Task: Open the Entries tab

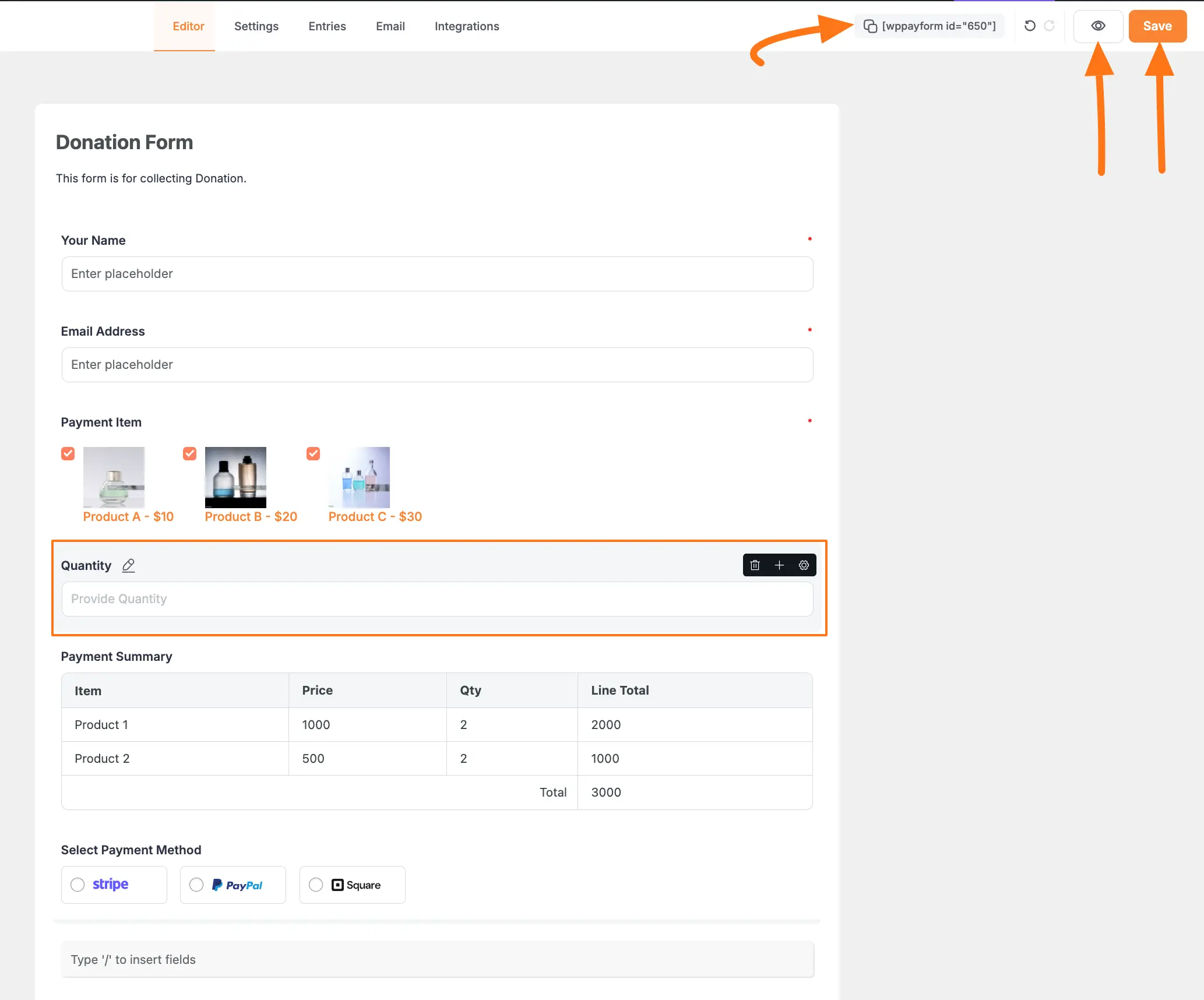Action: point(327,26)
